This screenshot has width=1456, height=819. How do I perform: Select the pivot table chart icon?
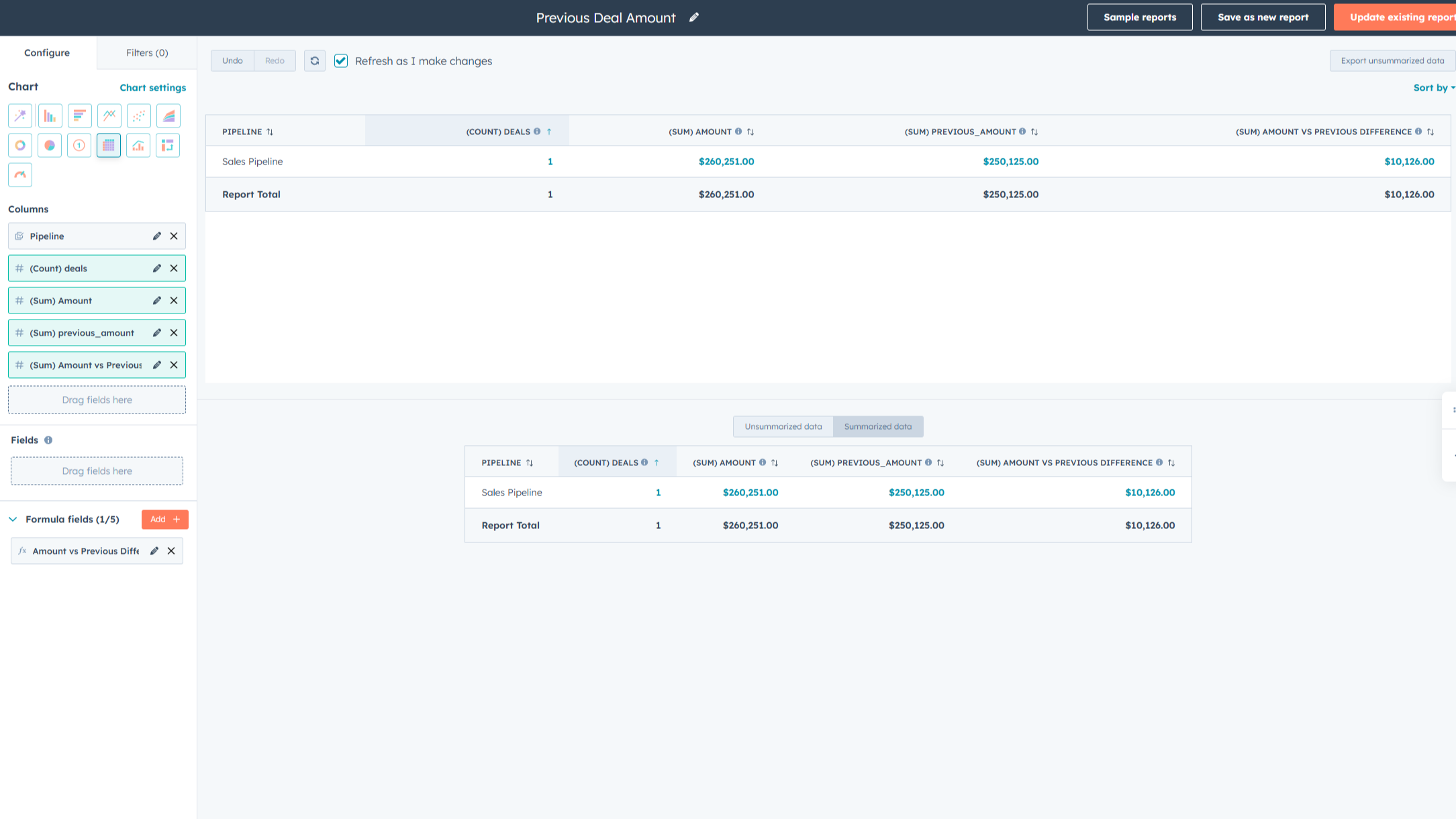(168, 145)
